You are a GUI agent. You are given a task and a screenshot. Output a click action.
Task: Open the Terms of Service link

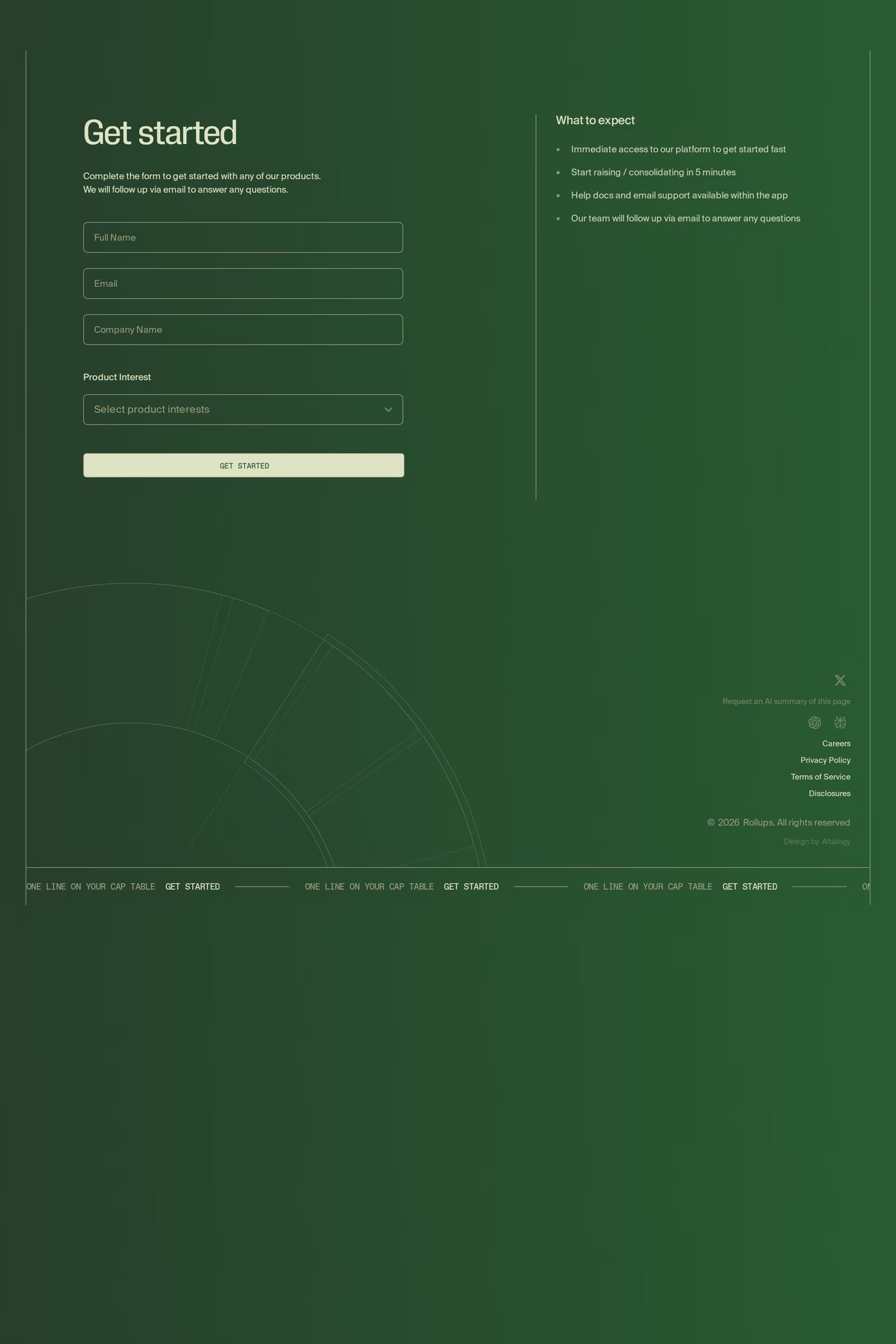[x=820, y=777]
